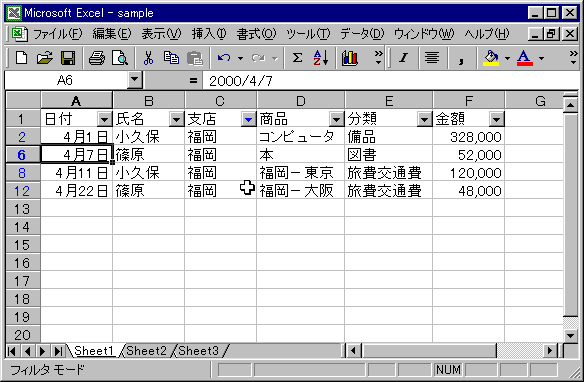
Task: Insert AutoSum with the sigma icon
Action: (297, 58)
